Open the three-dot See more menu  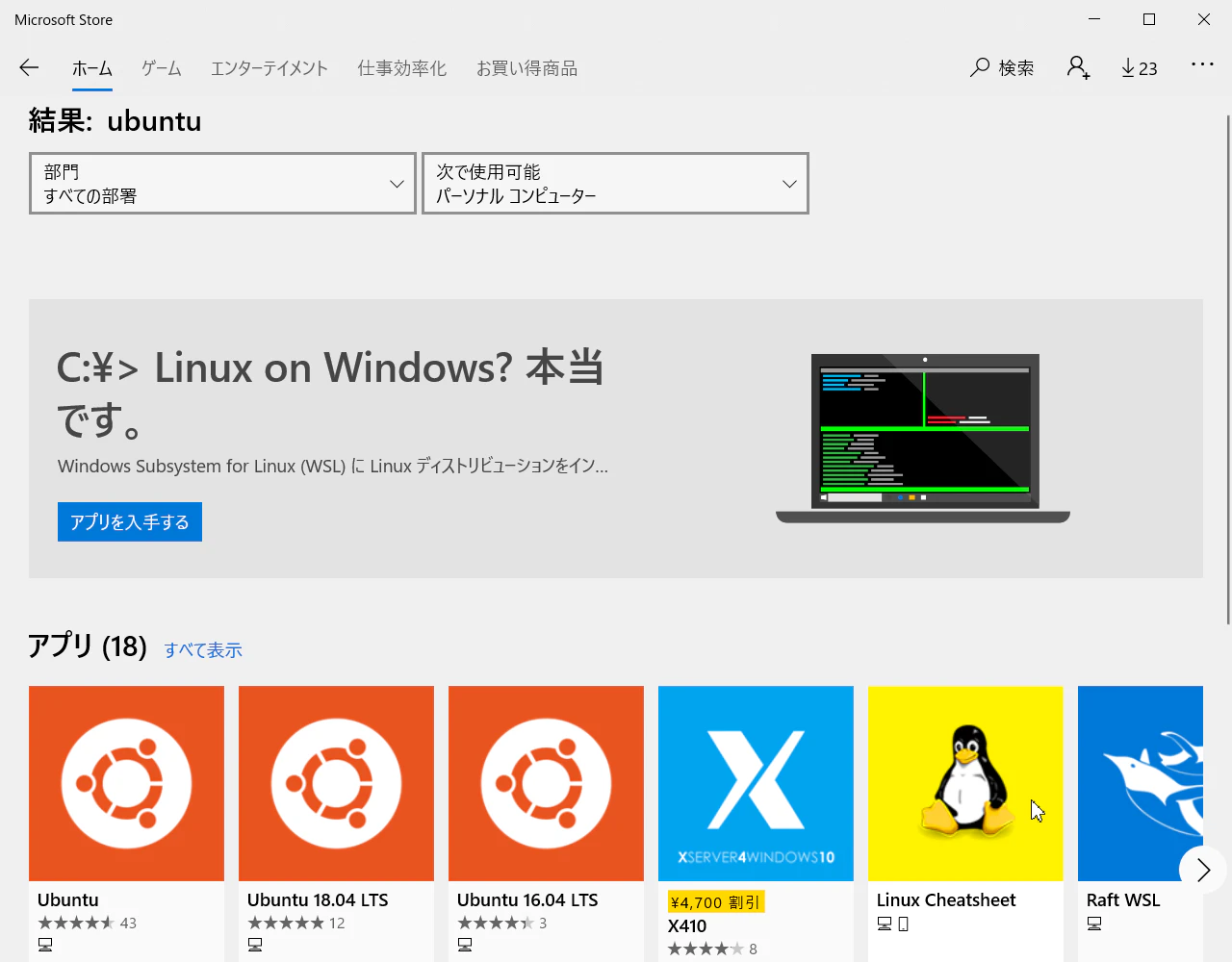(x=1202, y=64)
